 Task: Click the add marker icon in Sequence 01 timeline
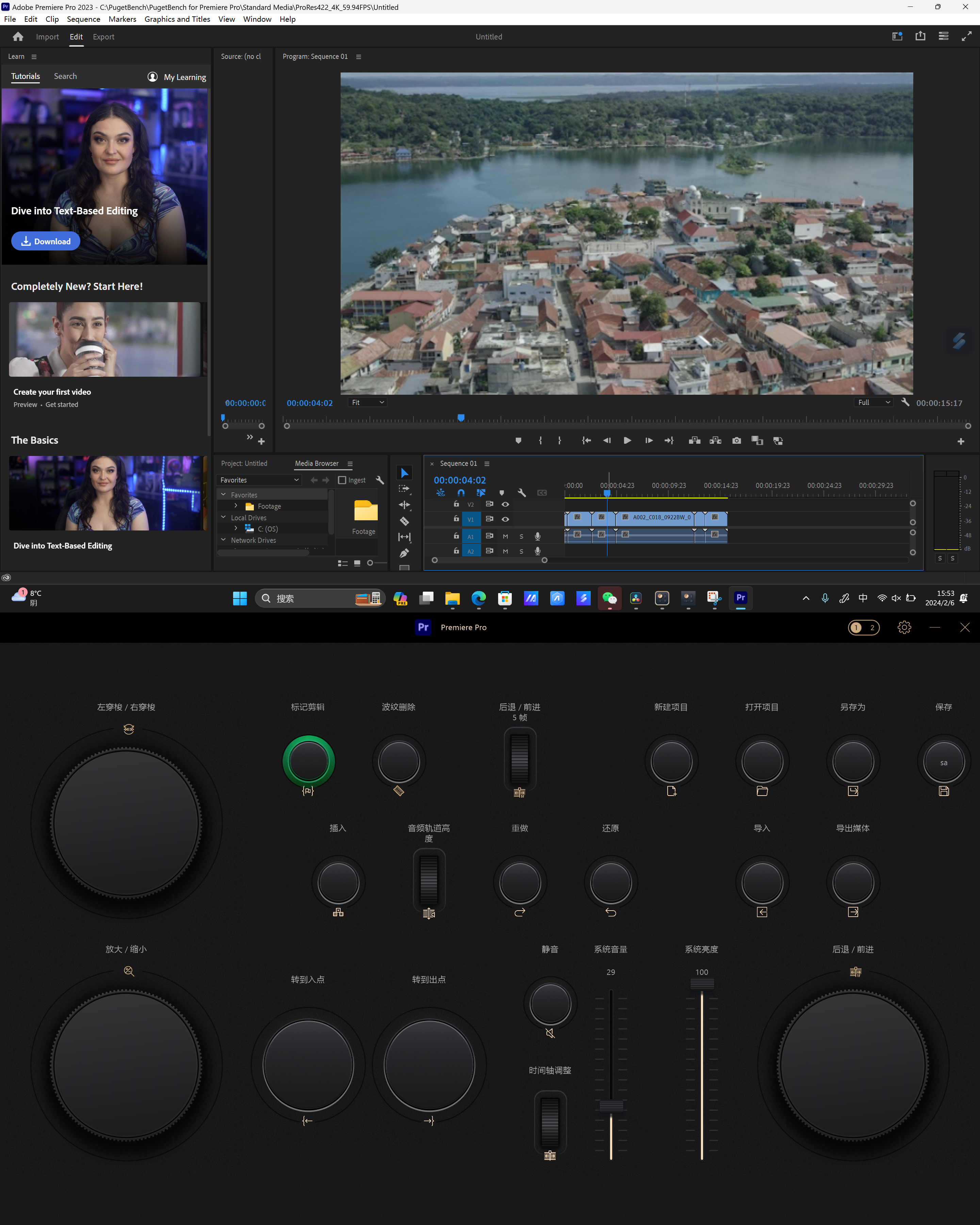click(501, 493)
